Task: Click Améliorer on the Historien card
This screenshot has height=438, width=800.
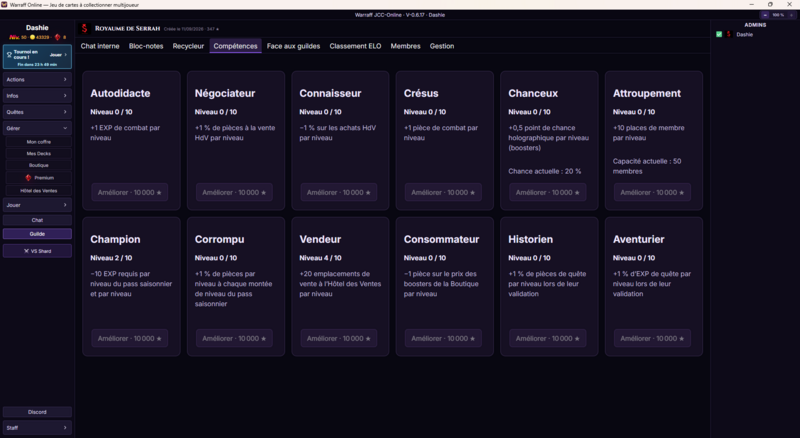Action: (547, 338)
